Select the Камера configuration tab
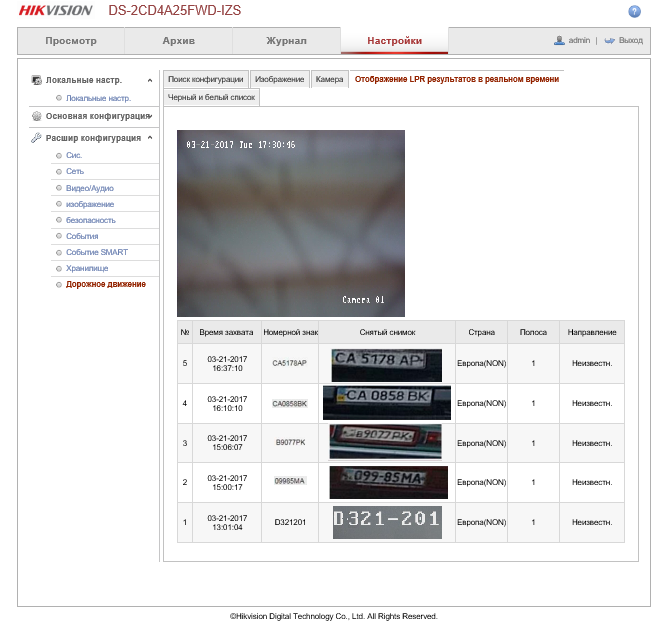Screen dimensions: 658x627 (329, 78)
